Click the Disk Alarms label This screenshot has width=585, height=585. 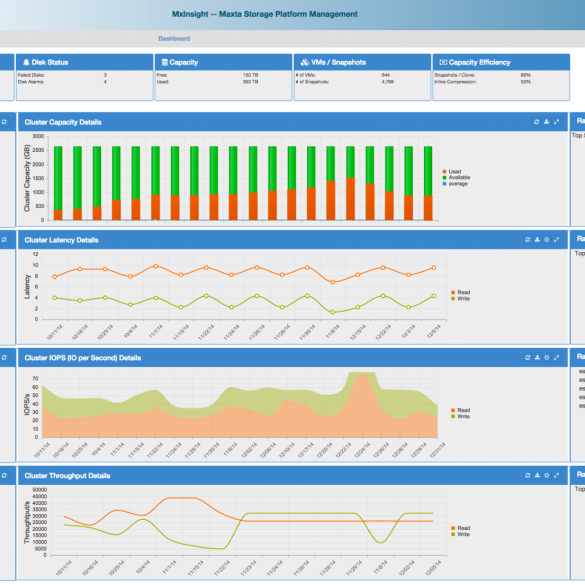tap(31, 82)
